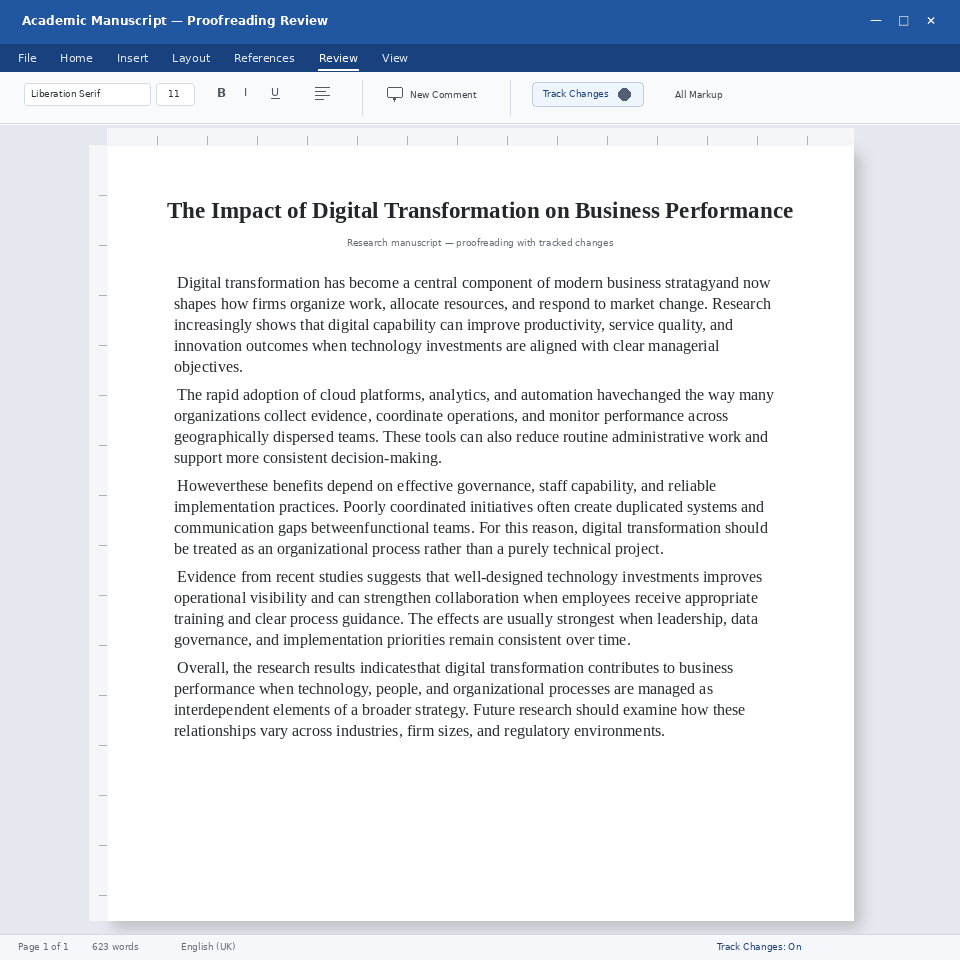
Task: Click the document title heading
Action: click(x=480, y=211)
